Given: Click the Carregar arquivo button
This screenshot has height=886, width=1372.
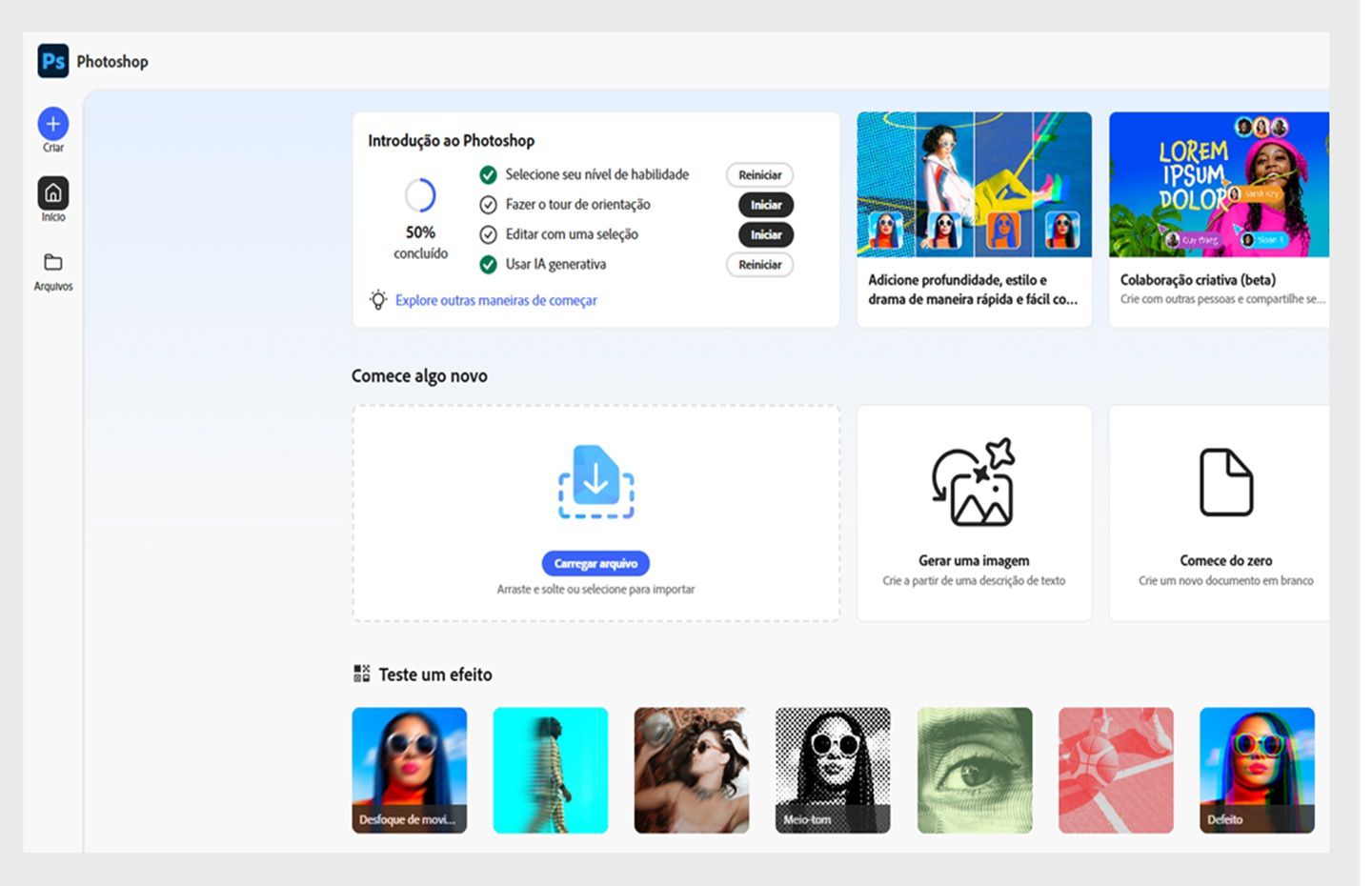Looking at the screenshot, I should click(x=595, y=563).
